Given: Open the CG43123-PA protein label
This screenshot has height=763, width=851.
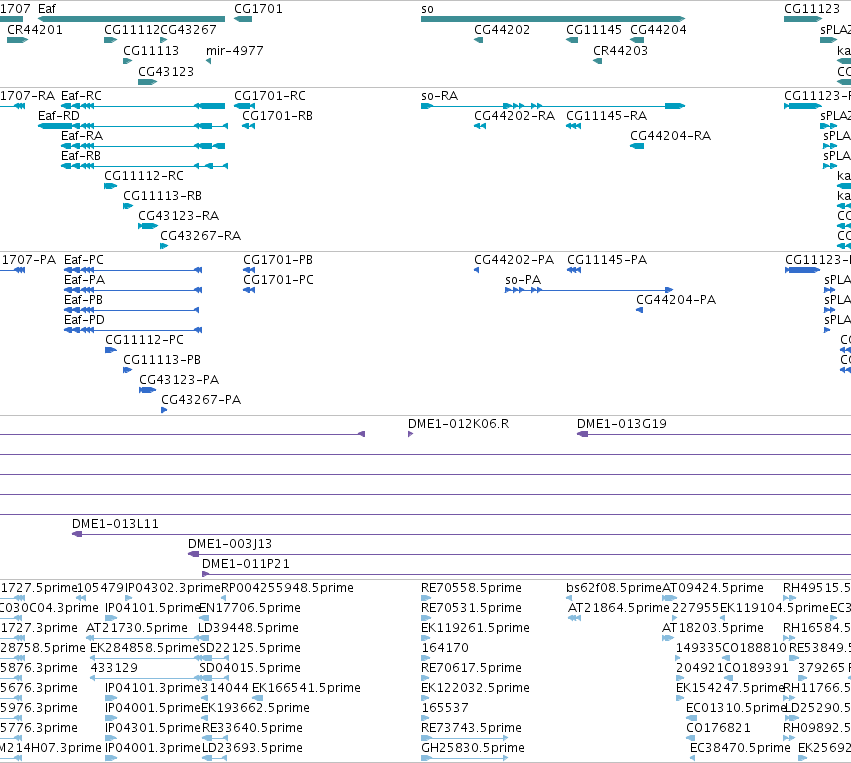Looking at the screenshot, I should (x=179, y=380).
